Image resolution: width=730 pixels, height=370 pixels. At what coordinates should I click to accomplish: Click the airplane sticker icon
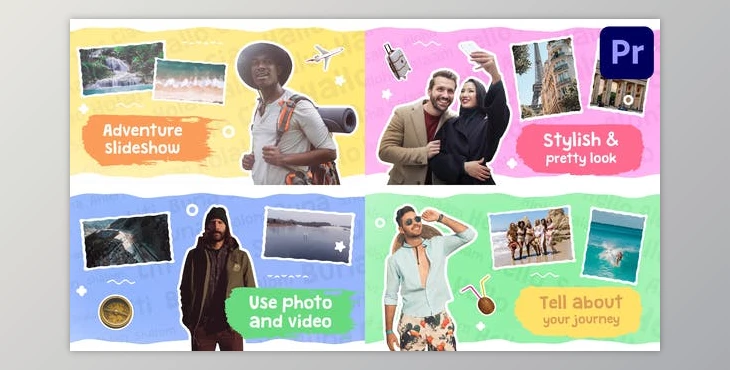coord(324,55)
